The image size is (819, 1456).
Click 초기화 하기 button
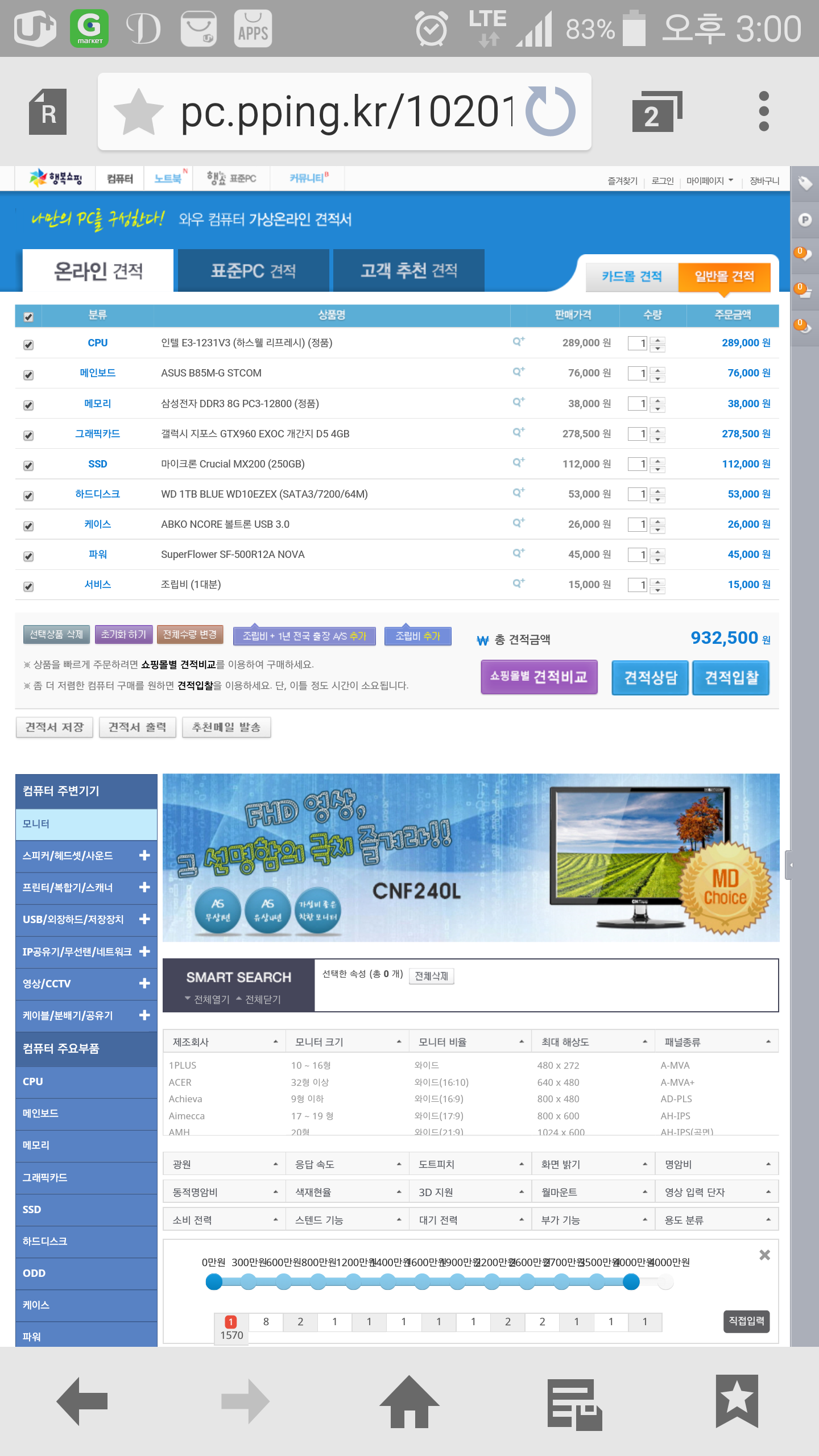pyautogui.click(x=123, y=634)
